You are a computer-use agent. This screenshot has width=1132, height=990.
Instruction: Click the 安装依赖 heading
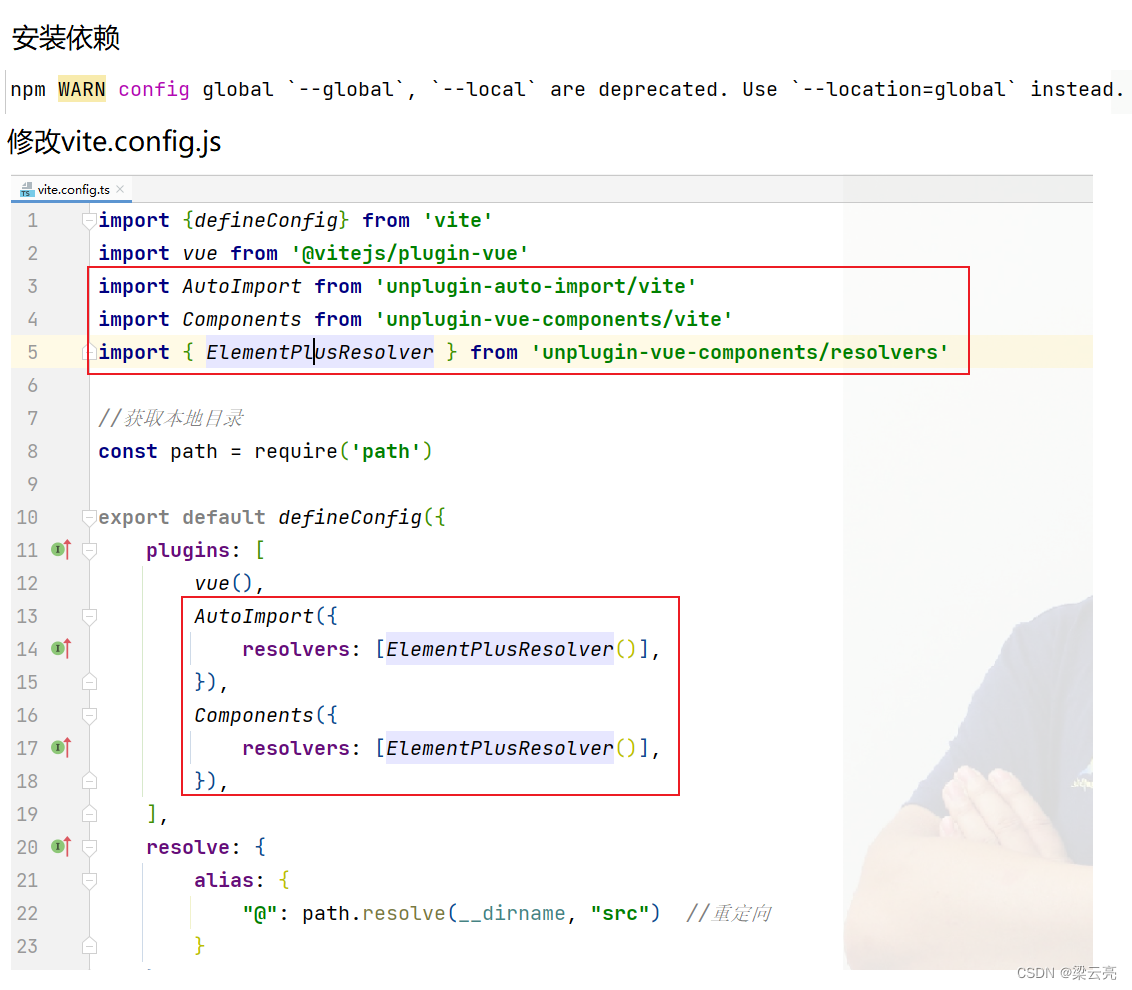[66, 38]
